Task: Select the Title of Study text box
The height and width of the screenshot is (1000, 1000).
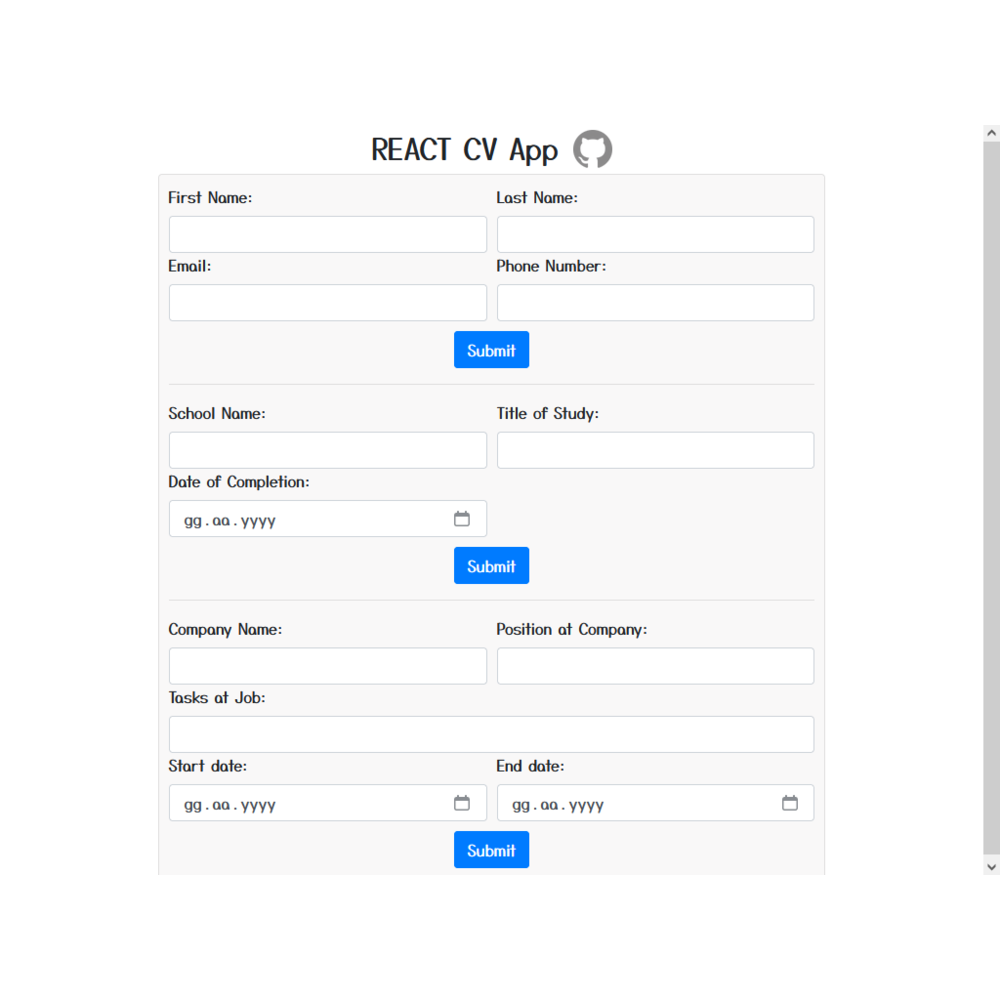Action: click(656, 450)
